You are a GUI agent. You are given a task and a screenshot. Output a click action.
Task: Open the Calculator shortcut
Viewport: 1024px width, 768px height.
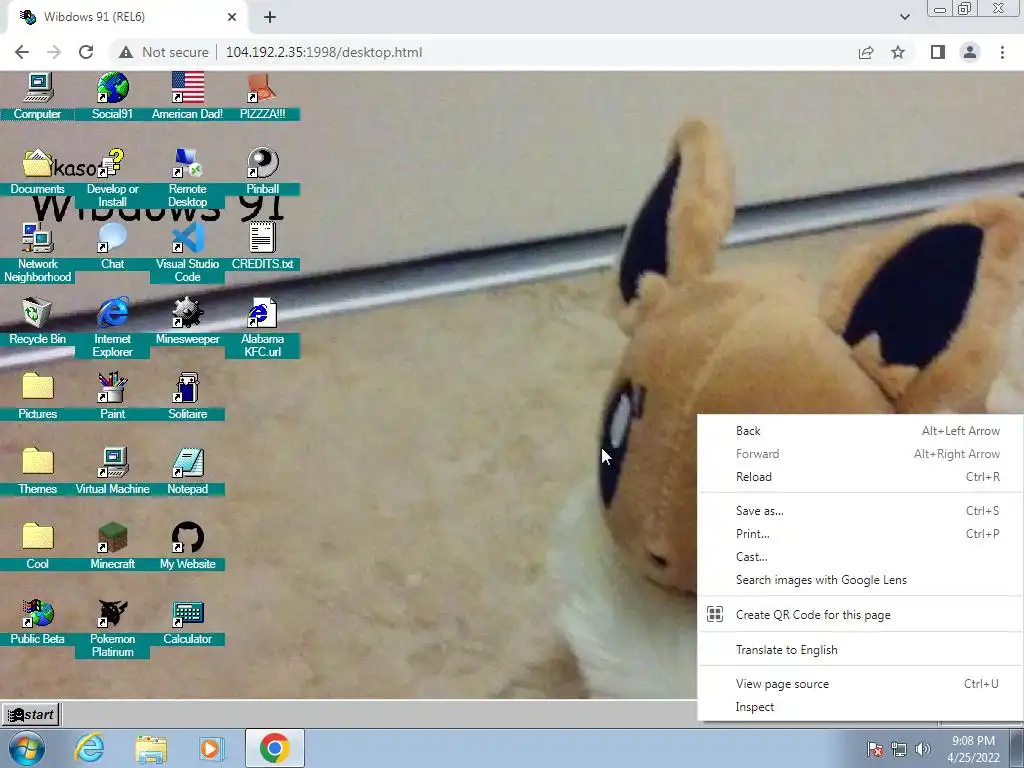click(x=187, y=613)
